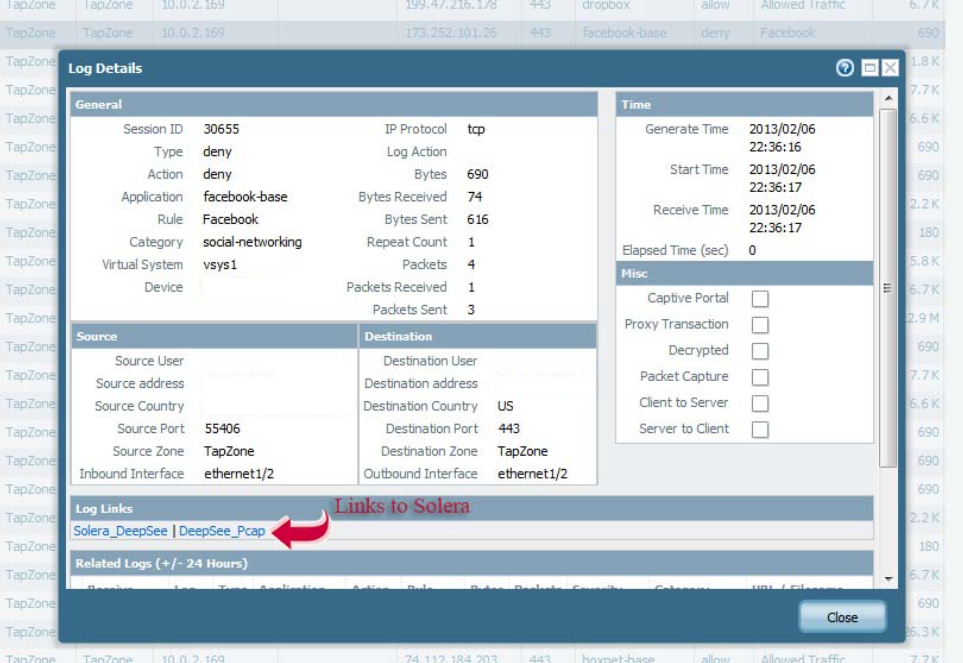Click the scrollbar up arrow in Log Details
Viewport: 963px width, 663px height.
coord(887,99)
